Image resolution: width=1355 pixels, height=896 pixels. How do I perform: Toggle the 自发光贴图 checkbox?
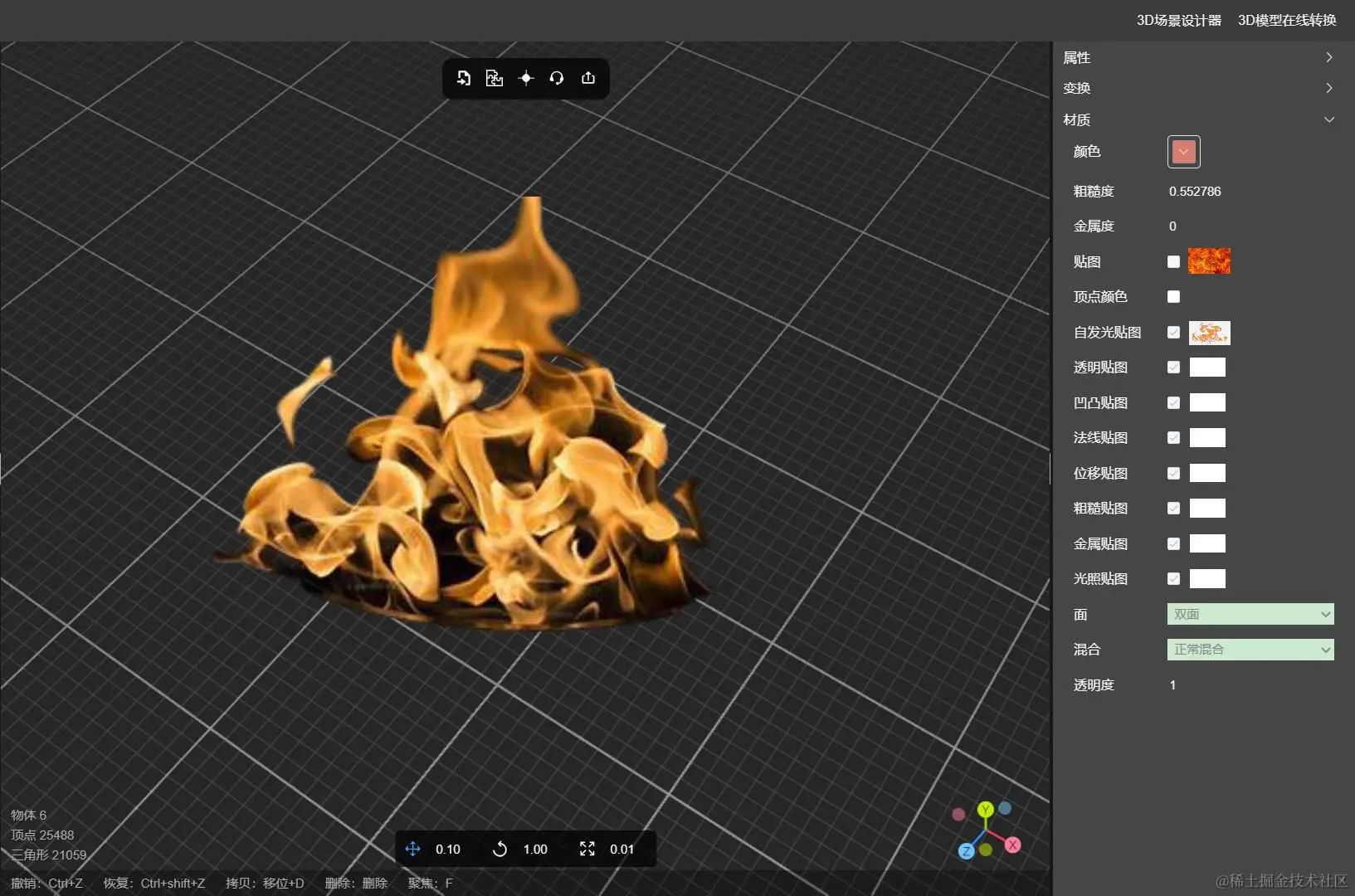point(1173,332)
